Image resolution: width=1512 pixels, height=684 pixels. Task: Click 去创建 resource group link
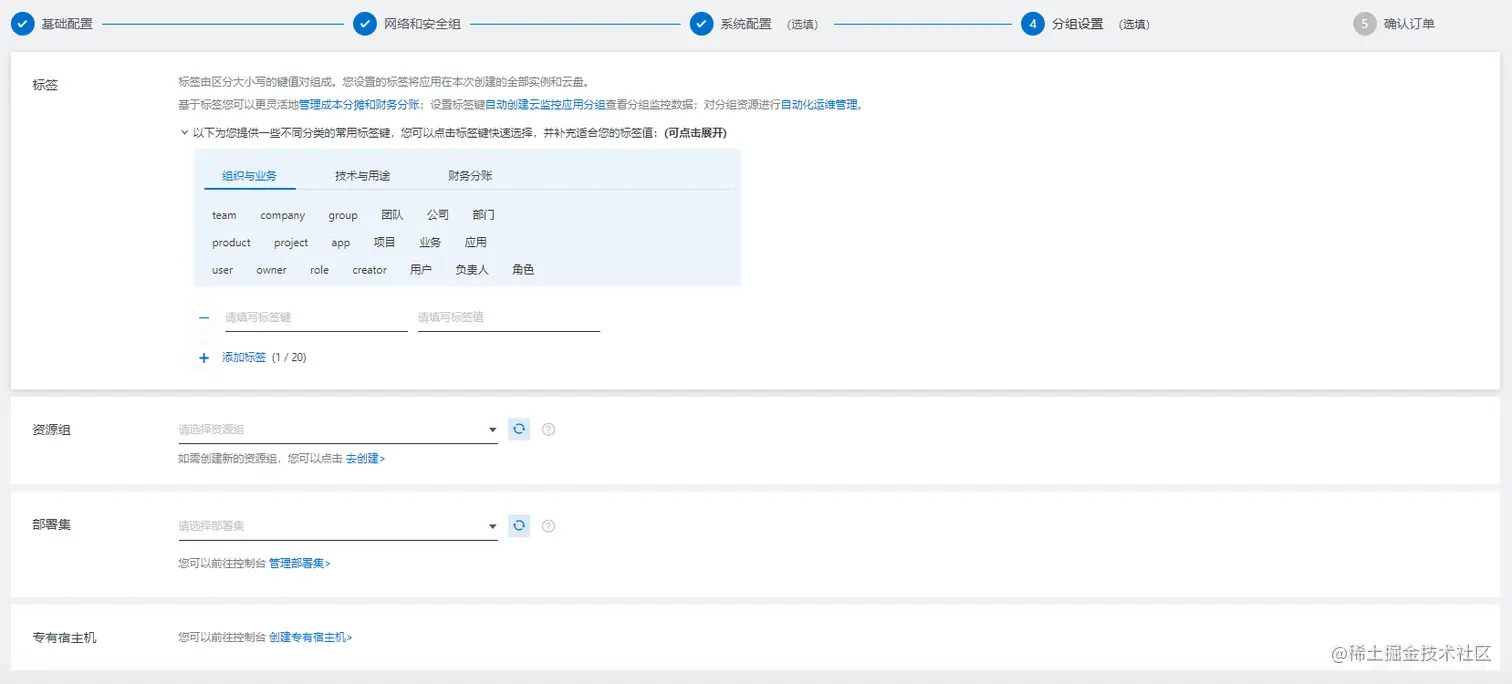[x=365, y=458]
